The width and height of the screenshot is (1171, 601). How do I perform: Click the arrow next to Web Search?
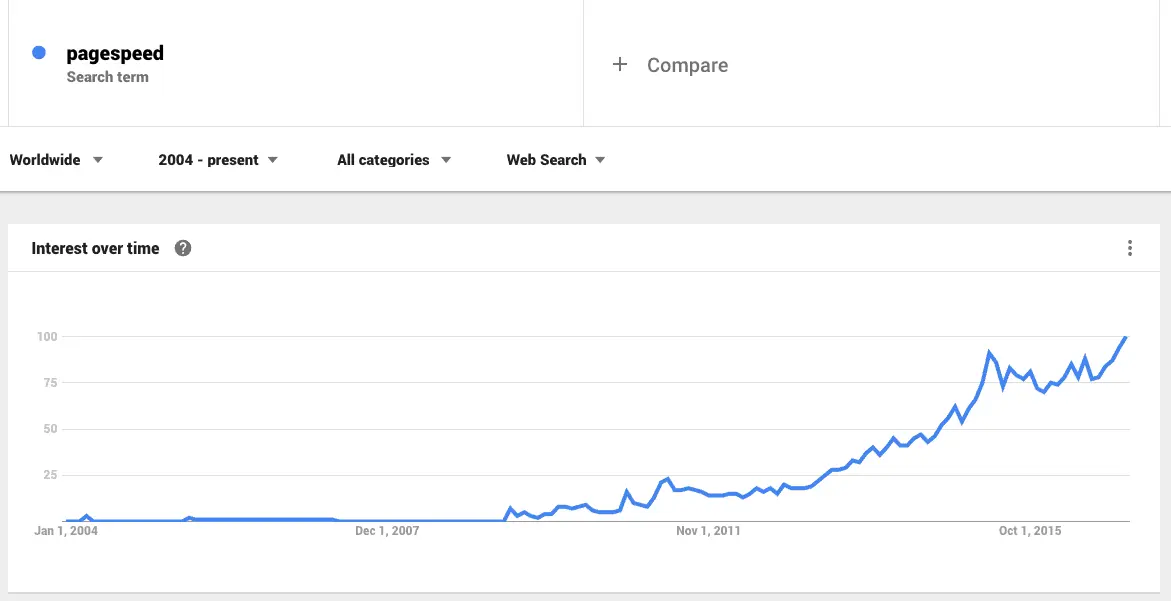(600, 160)
